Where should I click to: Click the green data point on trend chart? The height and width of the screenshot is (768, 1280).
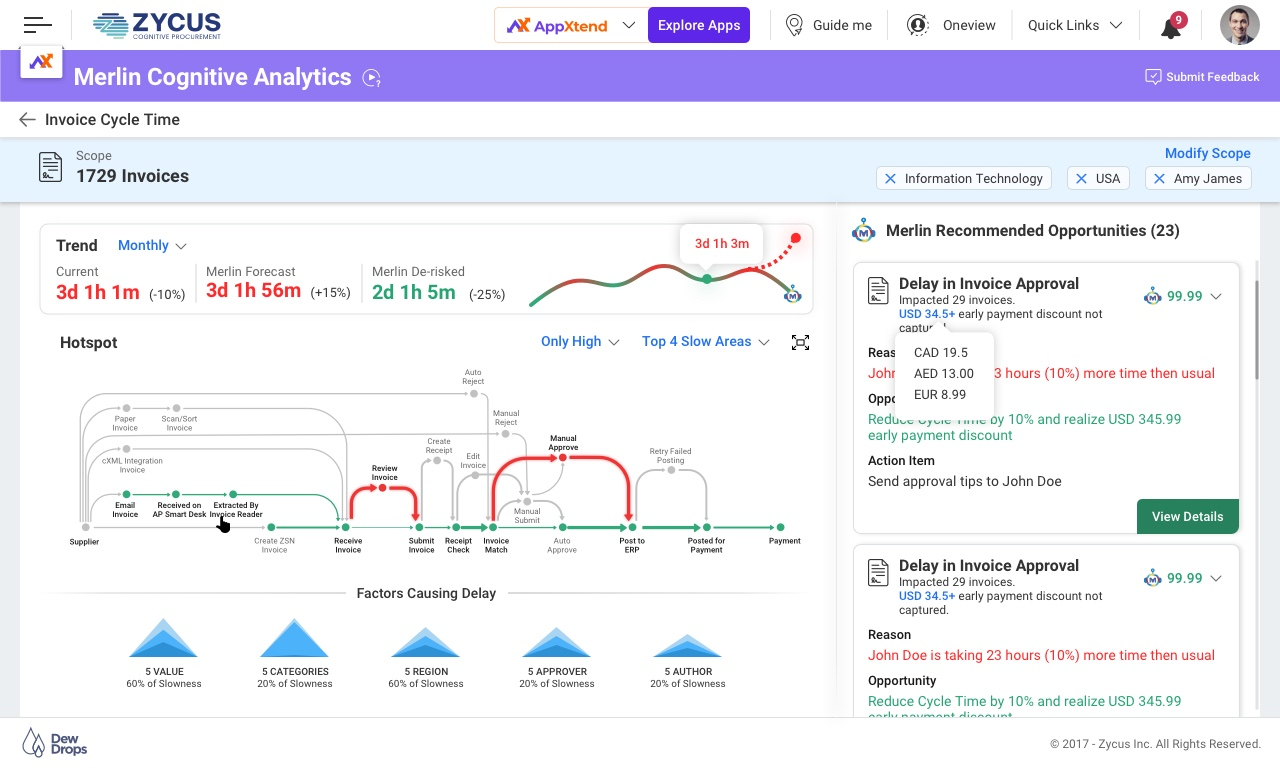[707, 278]
